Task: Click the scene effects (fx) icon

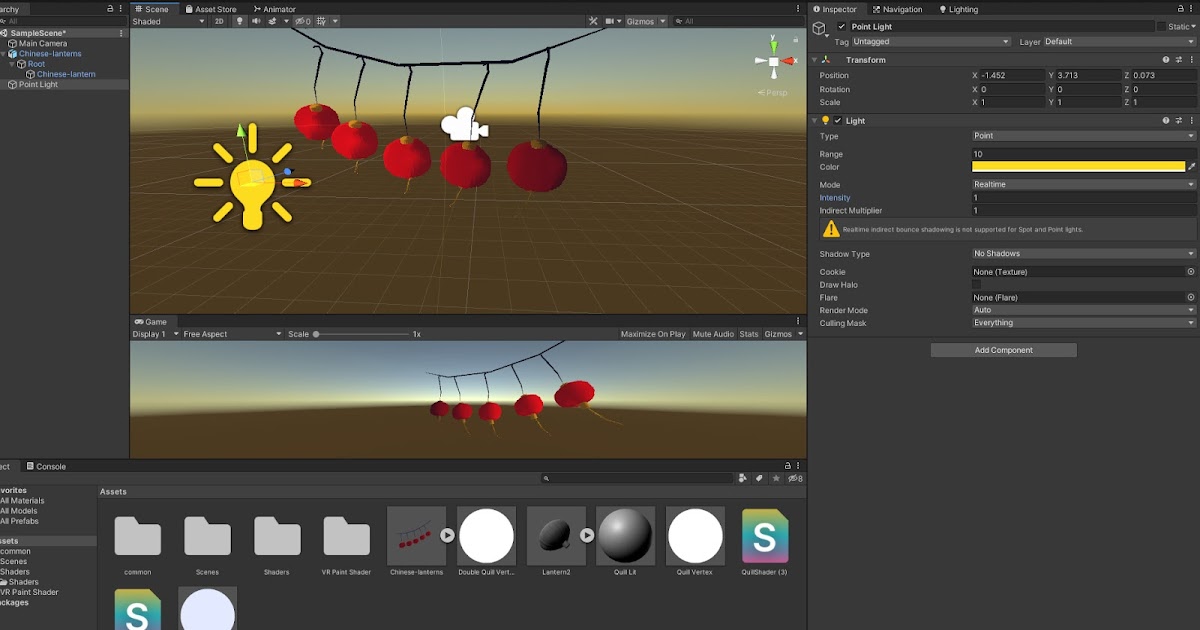Action: click(272, 21)
